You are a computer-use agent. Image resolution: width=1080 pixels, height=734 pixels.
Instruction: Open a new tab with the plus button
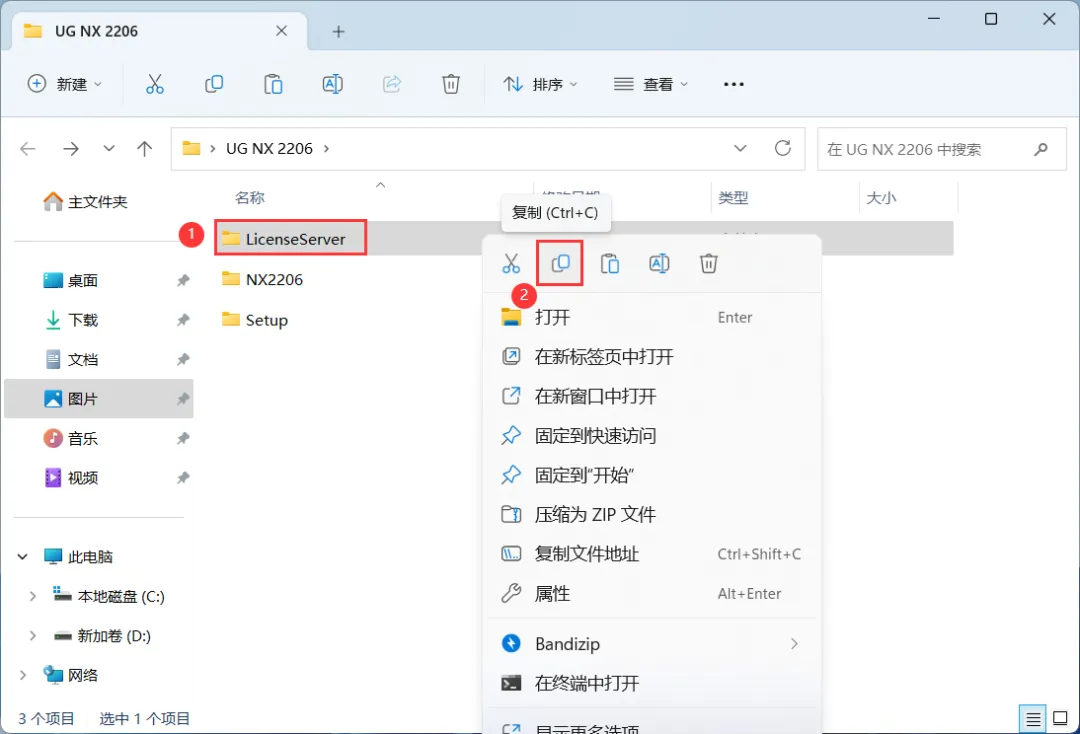[x=338, y=31]
